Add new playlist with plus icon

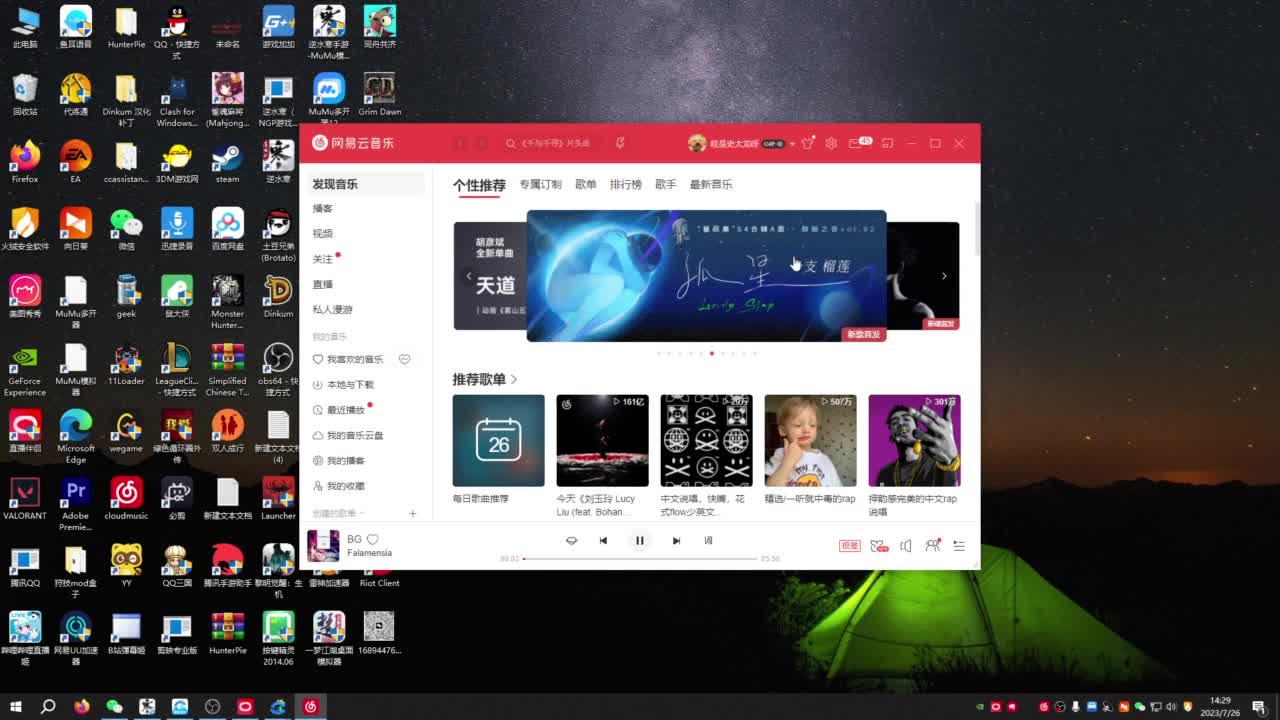(x=412, y=513)
